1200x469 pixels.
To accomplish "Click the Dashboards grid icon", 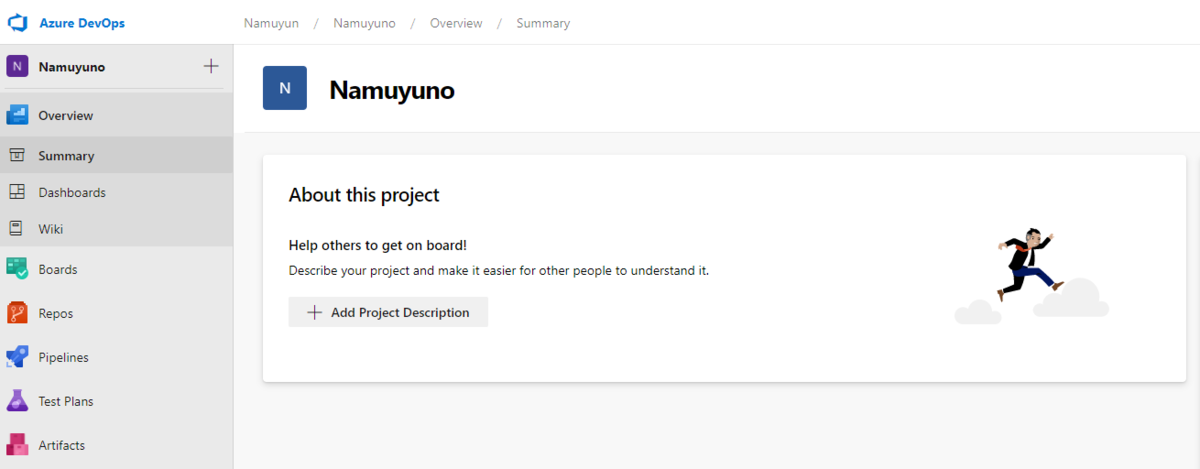I will pyautogui.click(x=17, y=192).
